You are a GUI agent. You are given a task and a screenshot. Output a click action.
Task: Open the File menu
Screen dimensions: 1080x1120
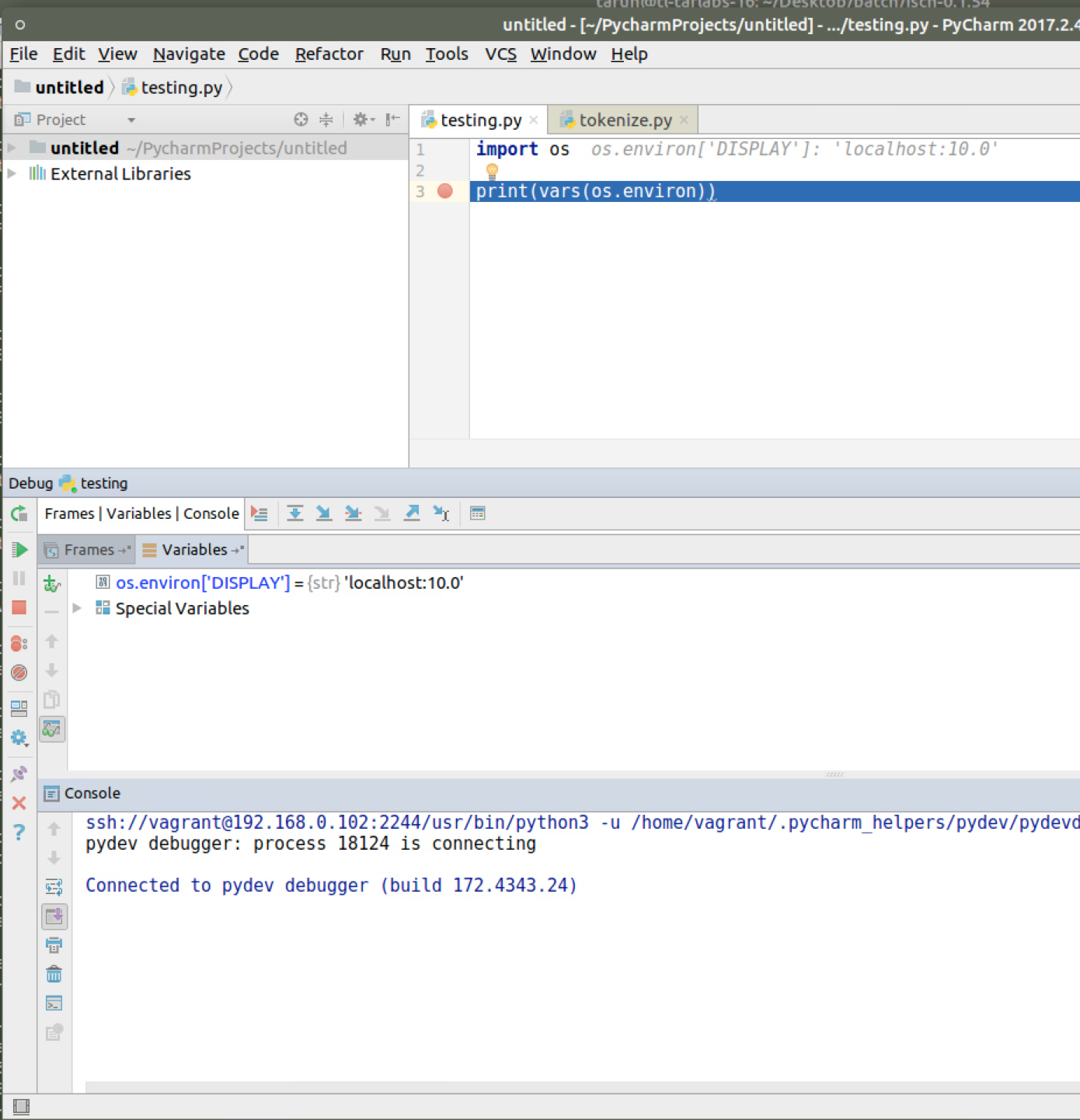[x=23, y=54]
